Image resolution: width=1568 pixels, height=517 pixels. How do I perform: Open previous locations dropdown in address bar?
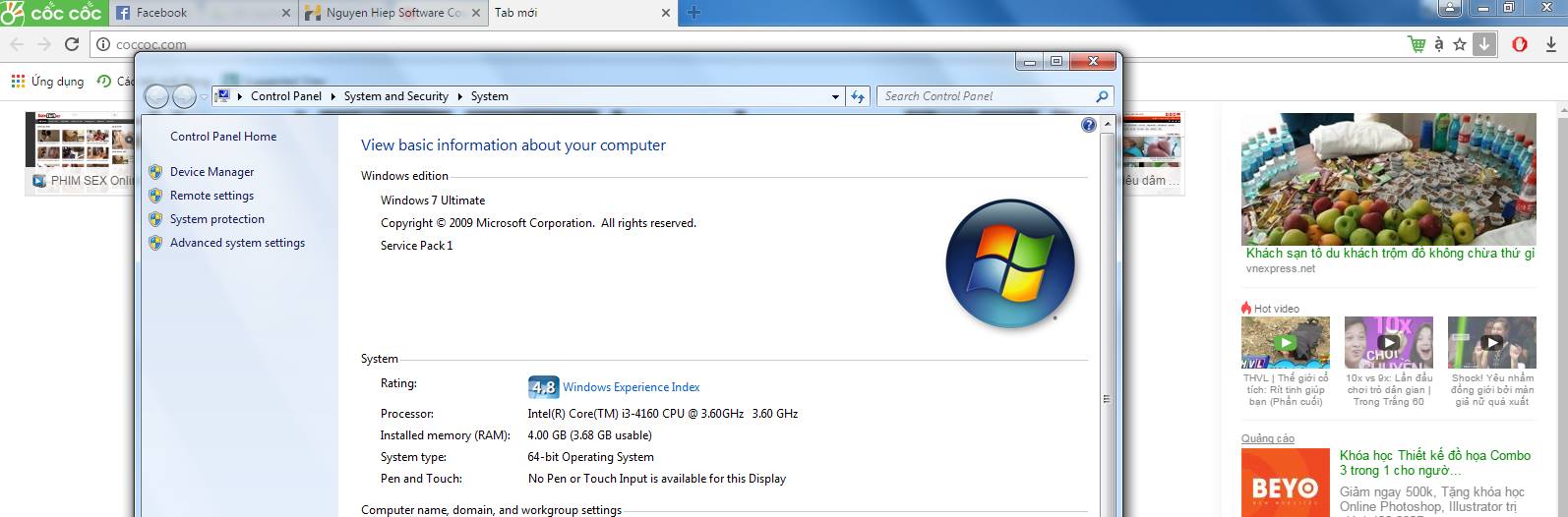[x=835, y=96]
